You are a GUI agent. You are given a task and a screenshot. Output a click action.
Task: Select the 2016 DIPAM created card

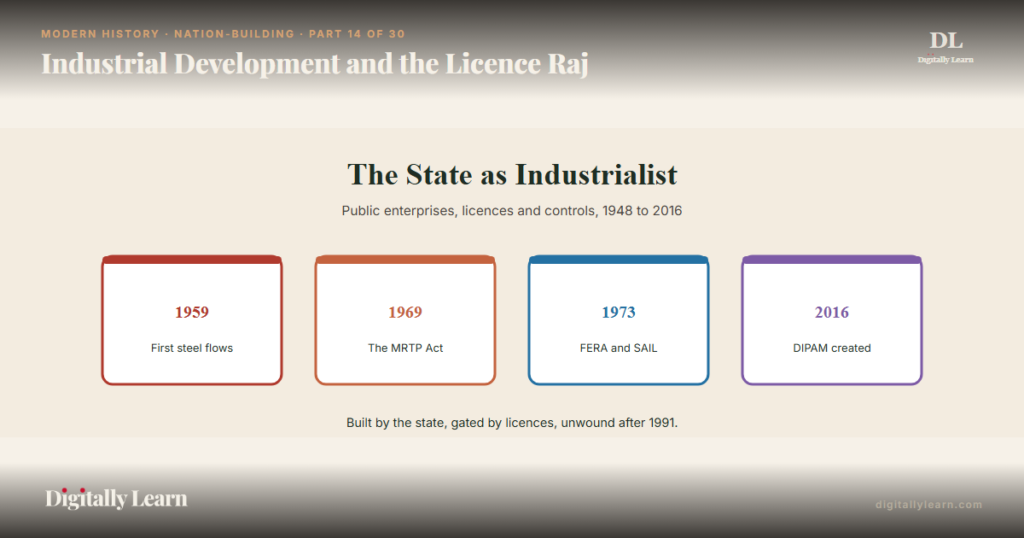coord(831,320)
